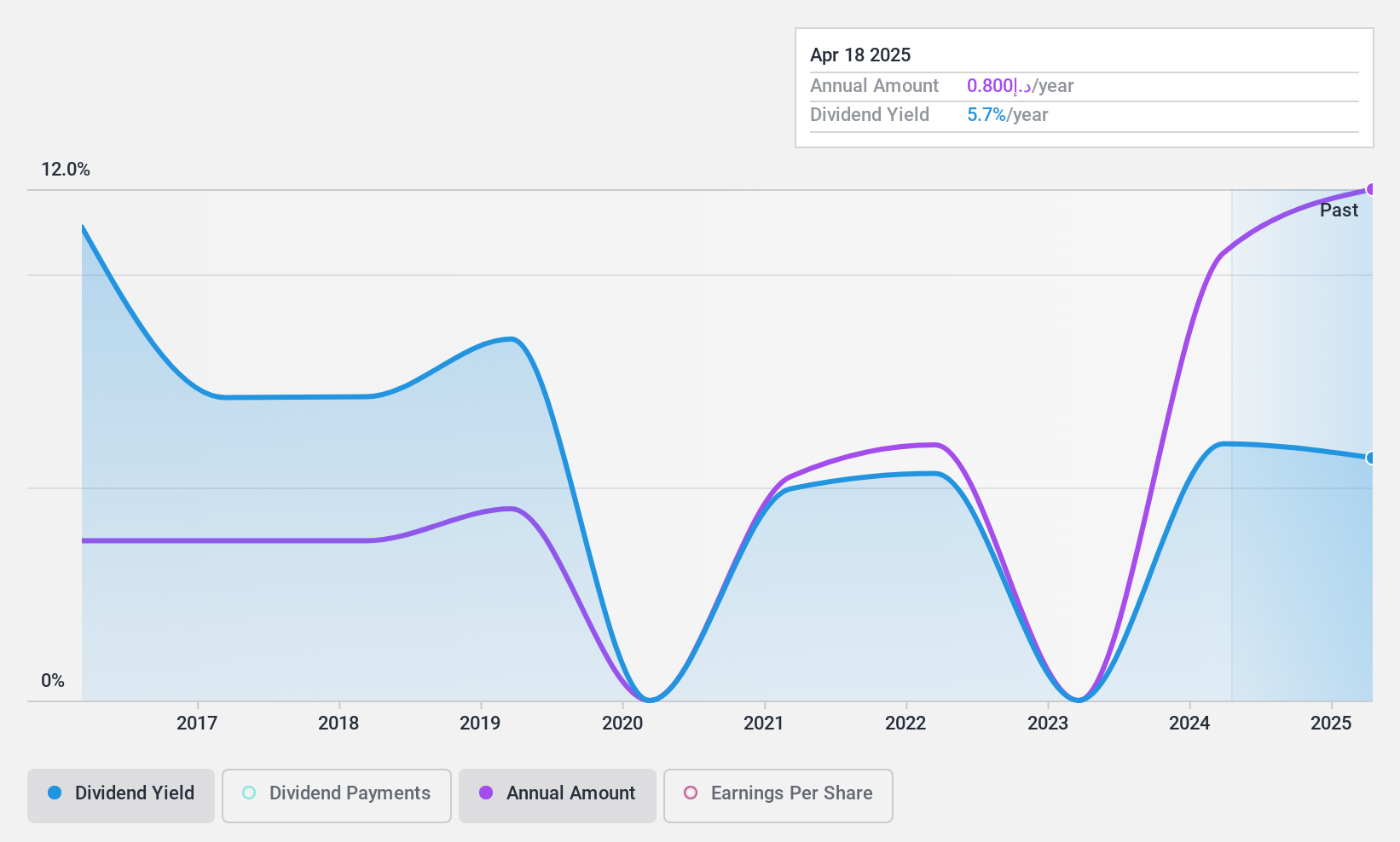
Task: Toggle the Dividend Payments series
Action: click(x=337, y=796)
